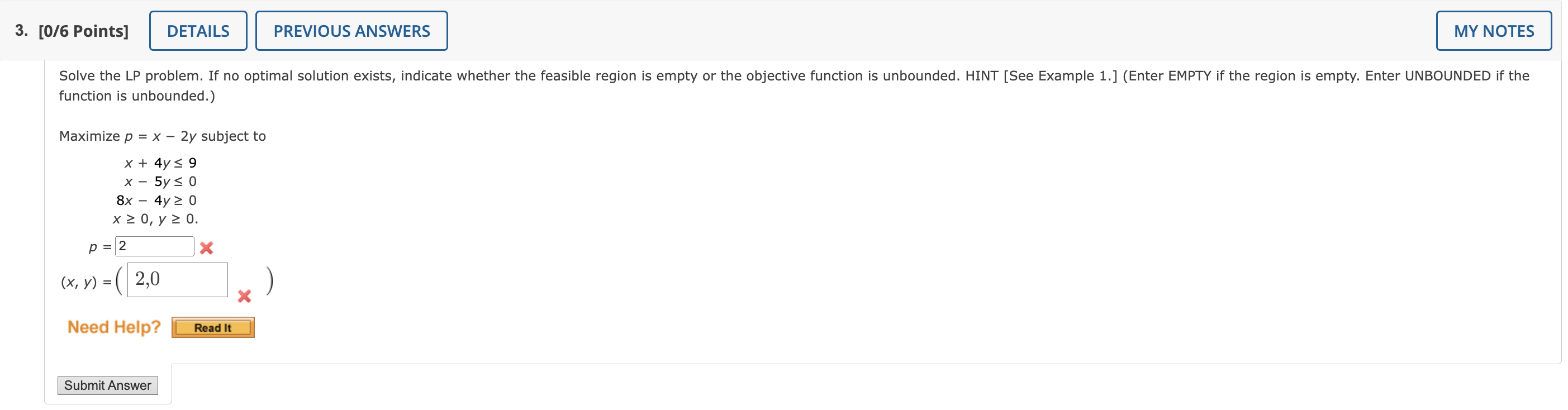1568x410 pixels.
Task: Select the constraint x + 4y ≤ 9
Action: pyautogui.click(x=160, y=163)
